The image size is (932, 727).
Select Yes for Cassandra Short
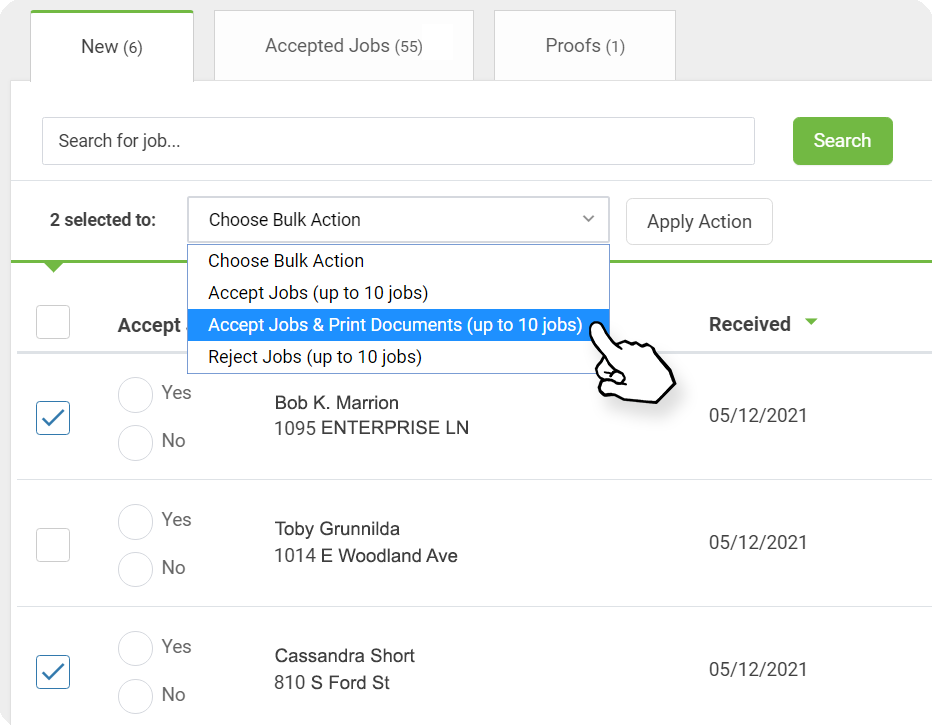click(135, 648)
